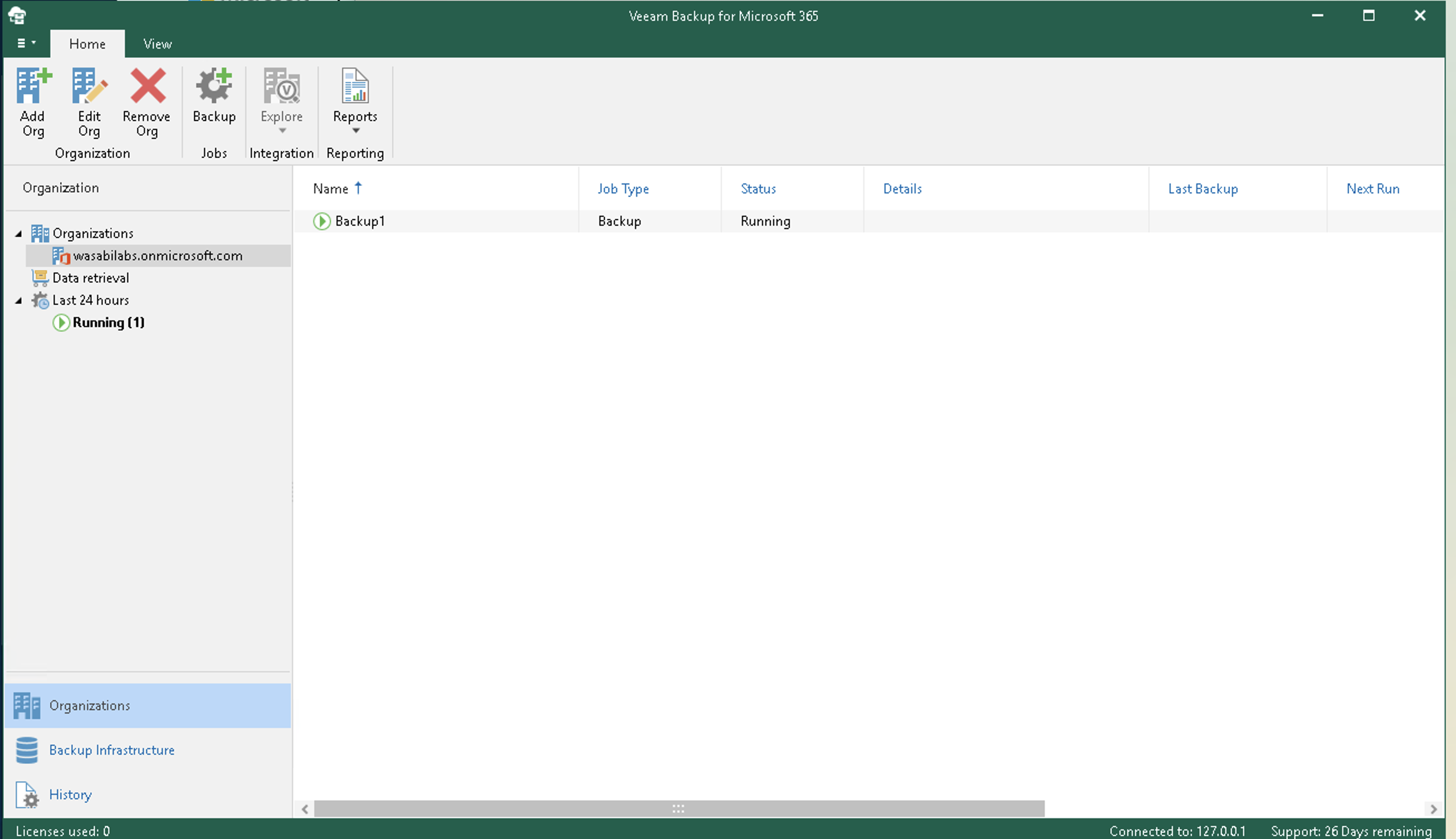The height and width of the screenshot is (839, 1456).
Task: Click the horizontal scrollbar thumb
Action: coord(679,809)
